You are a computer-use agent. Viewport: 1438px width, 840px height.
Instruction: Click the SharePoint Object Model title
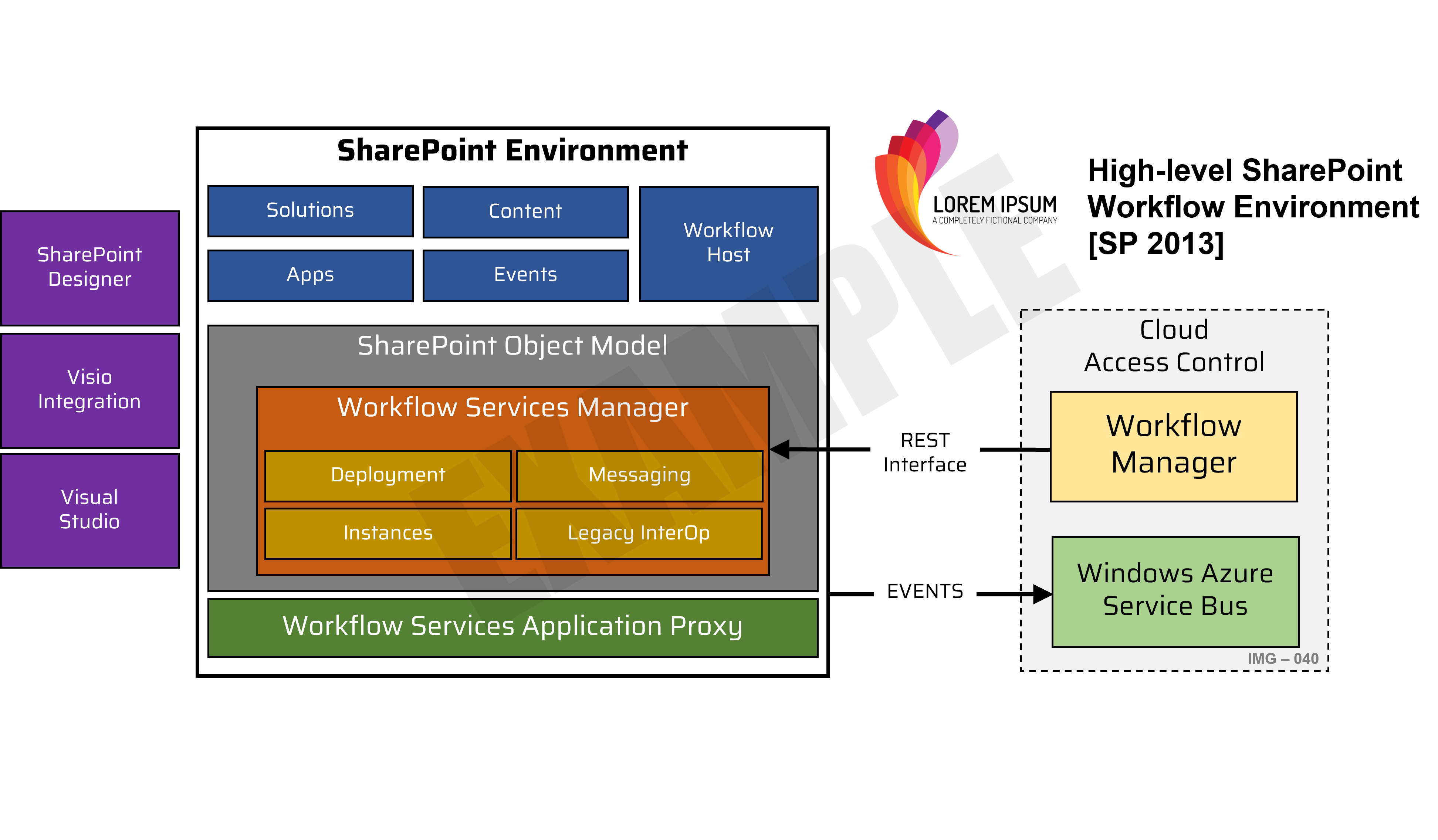(x=512, y=346)
